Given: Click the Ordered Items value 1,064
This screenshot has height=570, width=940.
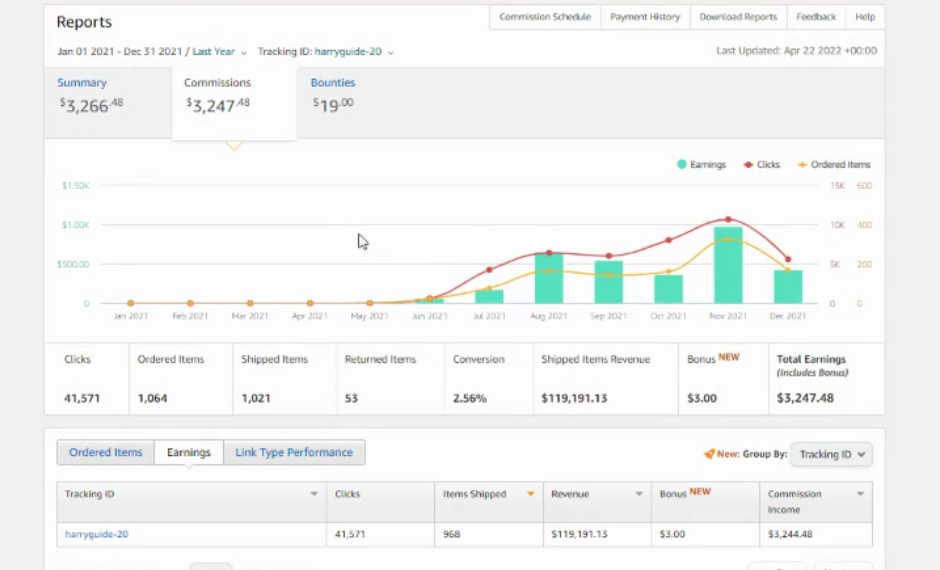Looking at the screenshot, I should pyautogui.click(x=152, y=398).
